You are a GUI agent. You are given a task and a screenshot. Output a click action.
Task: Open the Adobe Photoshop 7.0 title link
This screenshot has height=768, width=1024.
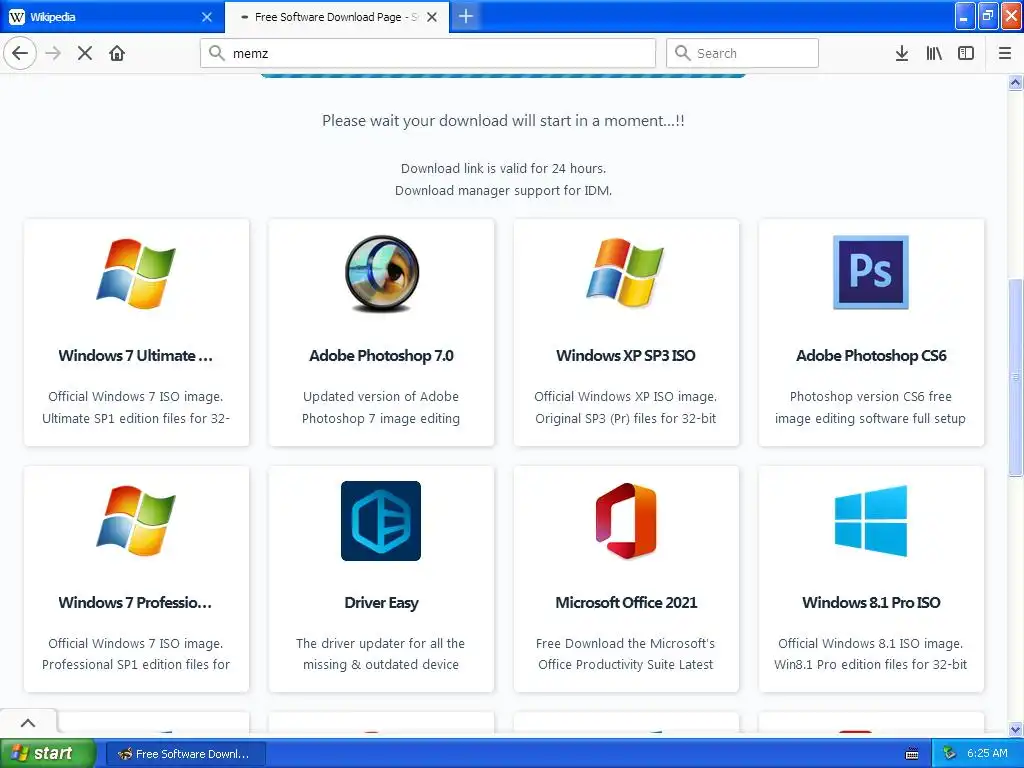point(381,355)
